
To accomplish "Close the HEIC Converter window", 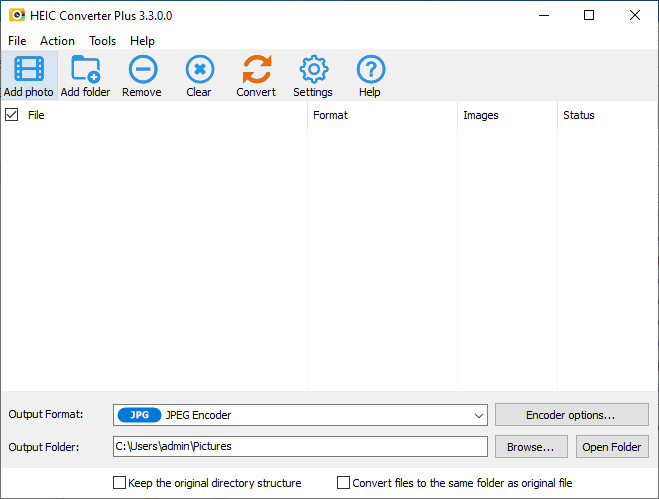I will click(635, 16).
